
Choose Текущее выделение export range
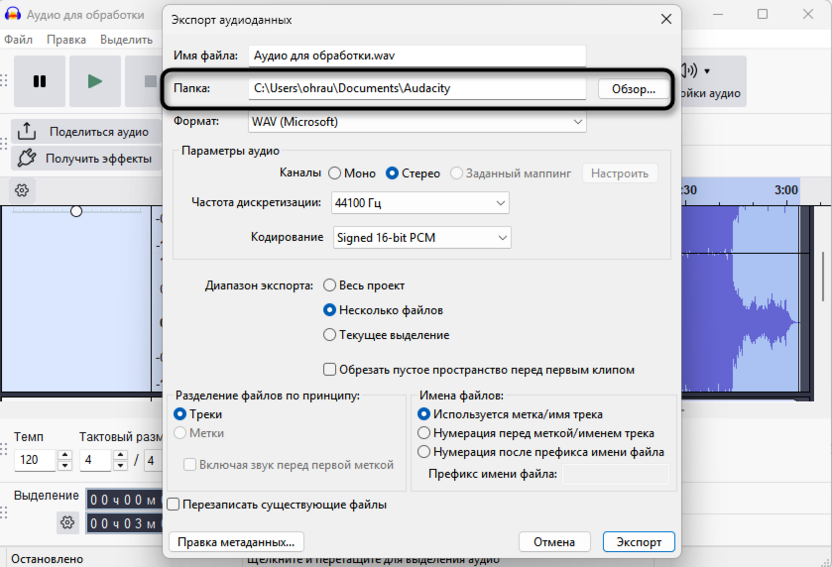tap(330, 335)
